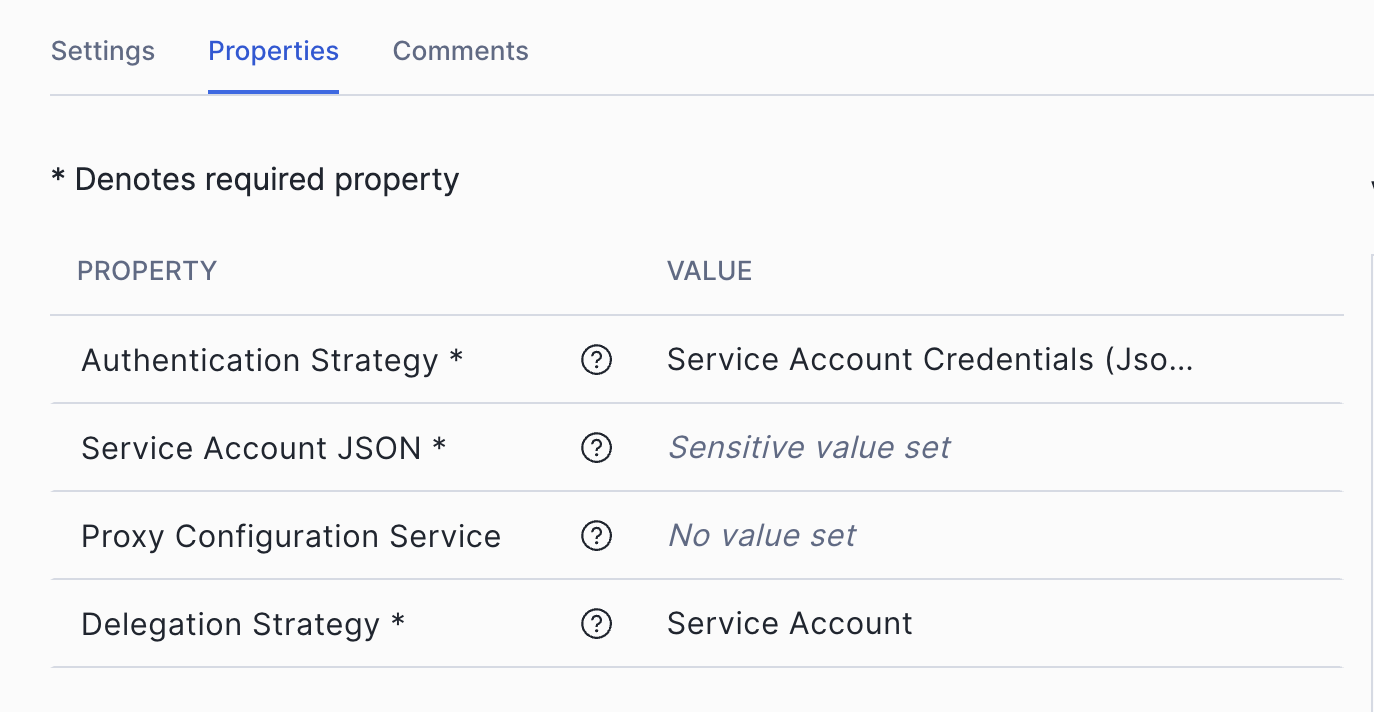Viewport: 1374px width, 712px height.
Task: Open help for Authentication Strategy property
Action: point(596,360)
